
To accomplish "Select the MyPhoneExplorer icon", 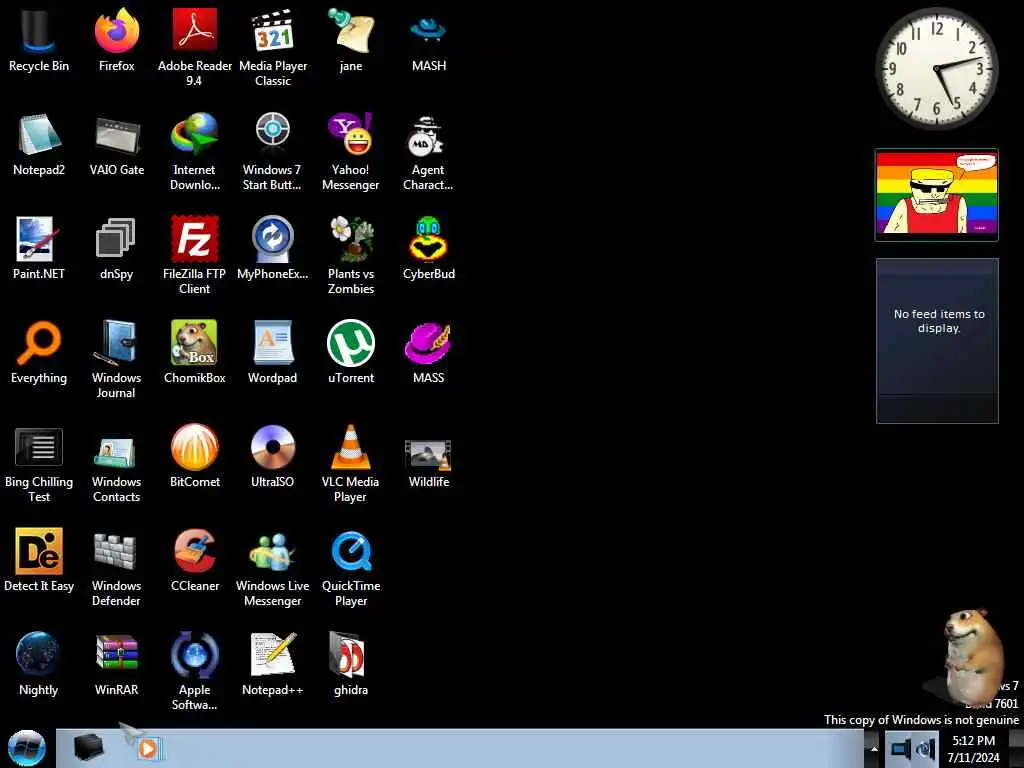I will pos(272,248).
